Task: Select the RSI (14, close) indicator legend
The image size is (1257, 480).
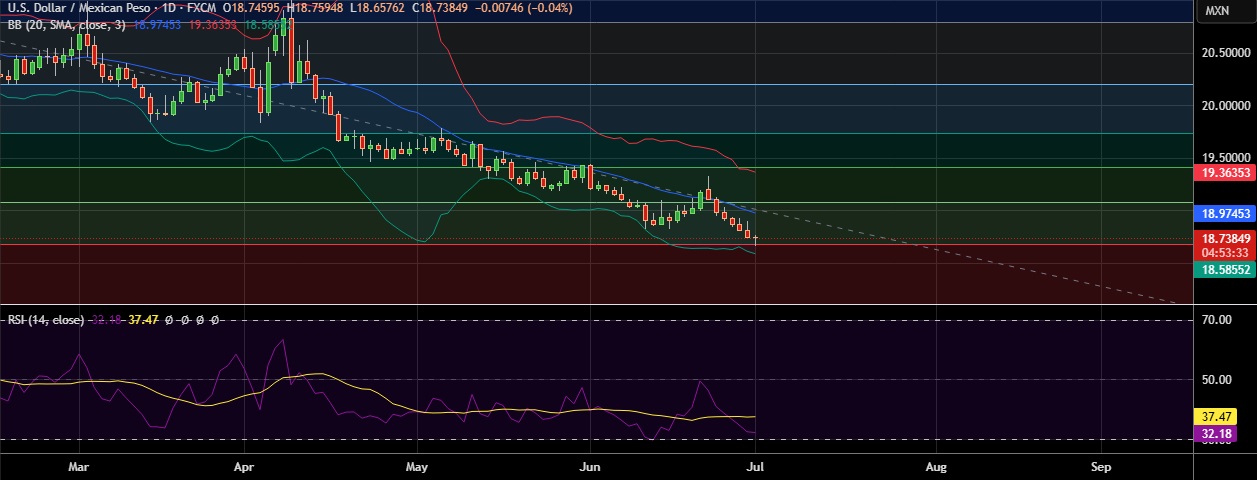Action: pyautogui.click(x=46, y=320)
